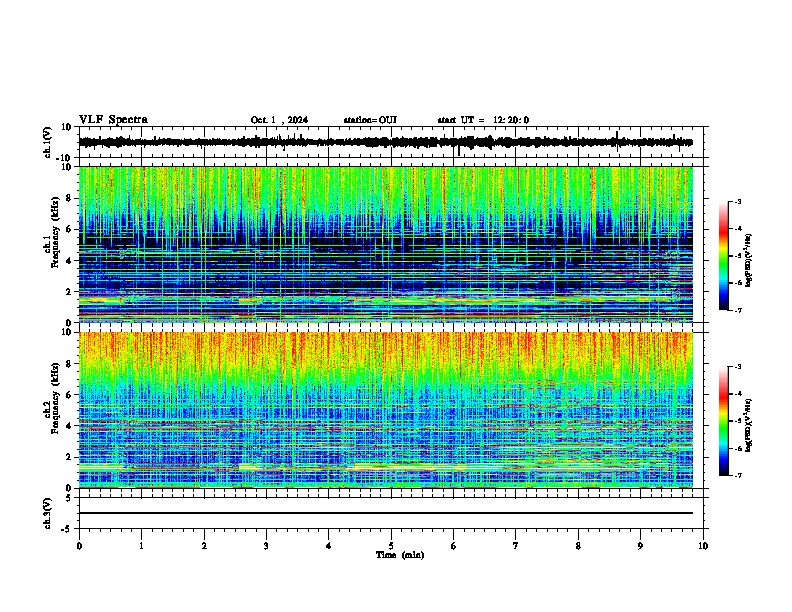
Task: Click the time axis tick label "7"
Action: point(516,546)
